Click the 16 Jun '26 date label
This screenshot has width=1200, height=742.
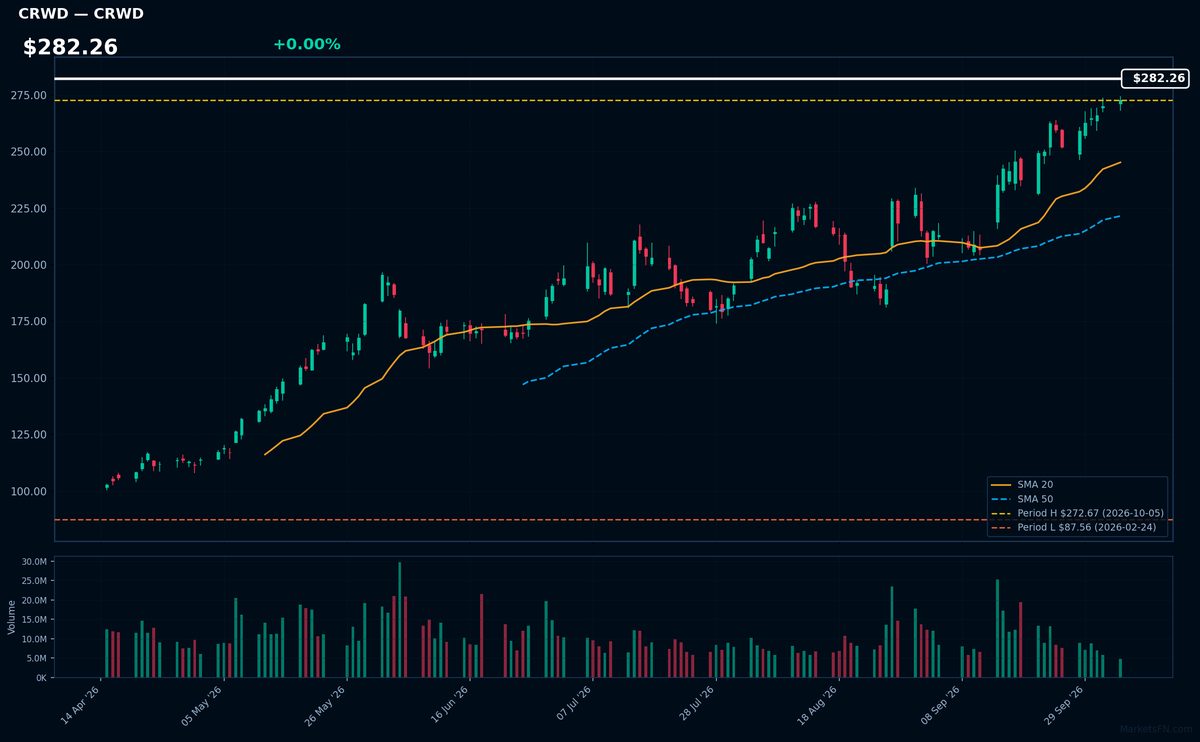(449, 705)
